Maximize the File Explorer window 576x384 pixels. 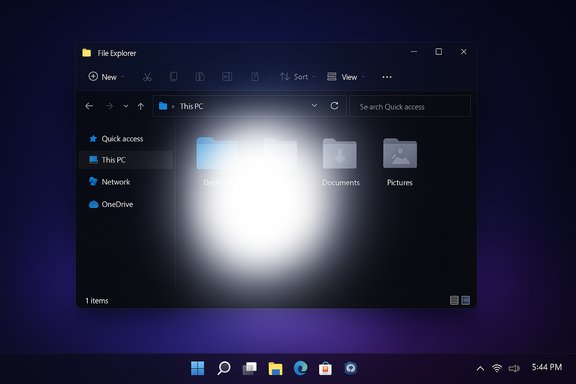click(x=439, y=52)
